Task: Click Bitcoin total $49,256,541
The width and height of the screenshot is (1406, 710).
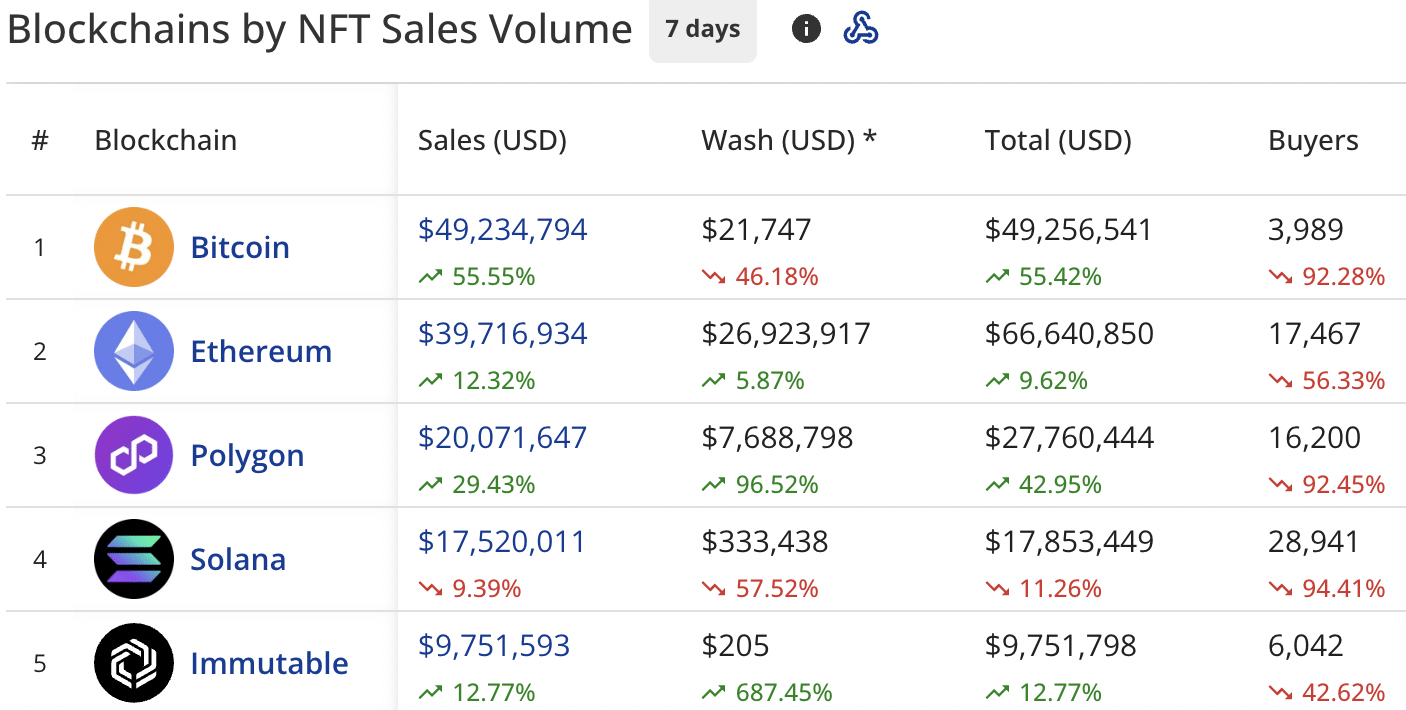Action: click(x=1069, y=230)
